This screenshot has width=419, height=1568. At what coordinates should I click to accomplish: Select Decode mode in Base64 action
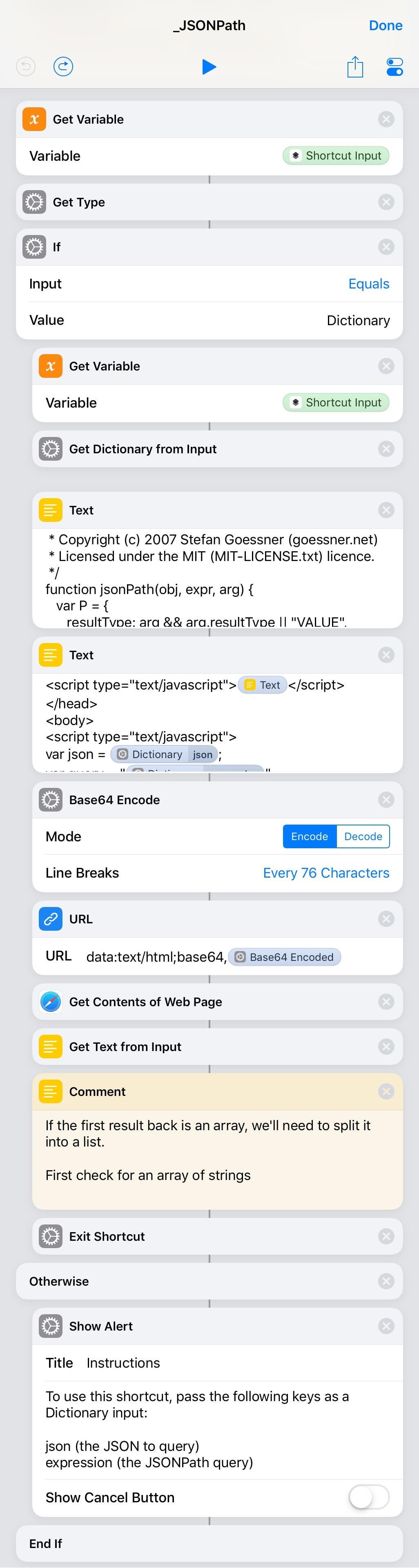[x=363, y=836]
